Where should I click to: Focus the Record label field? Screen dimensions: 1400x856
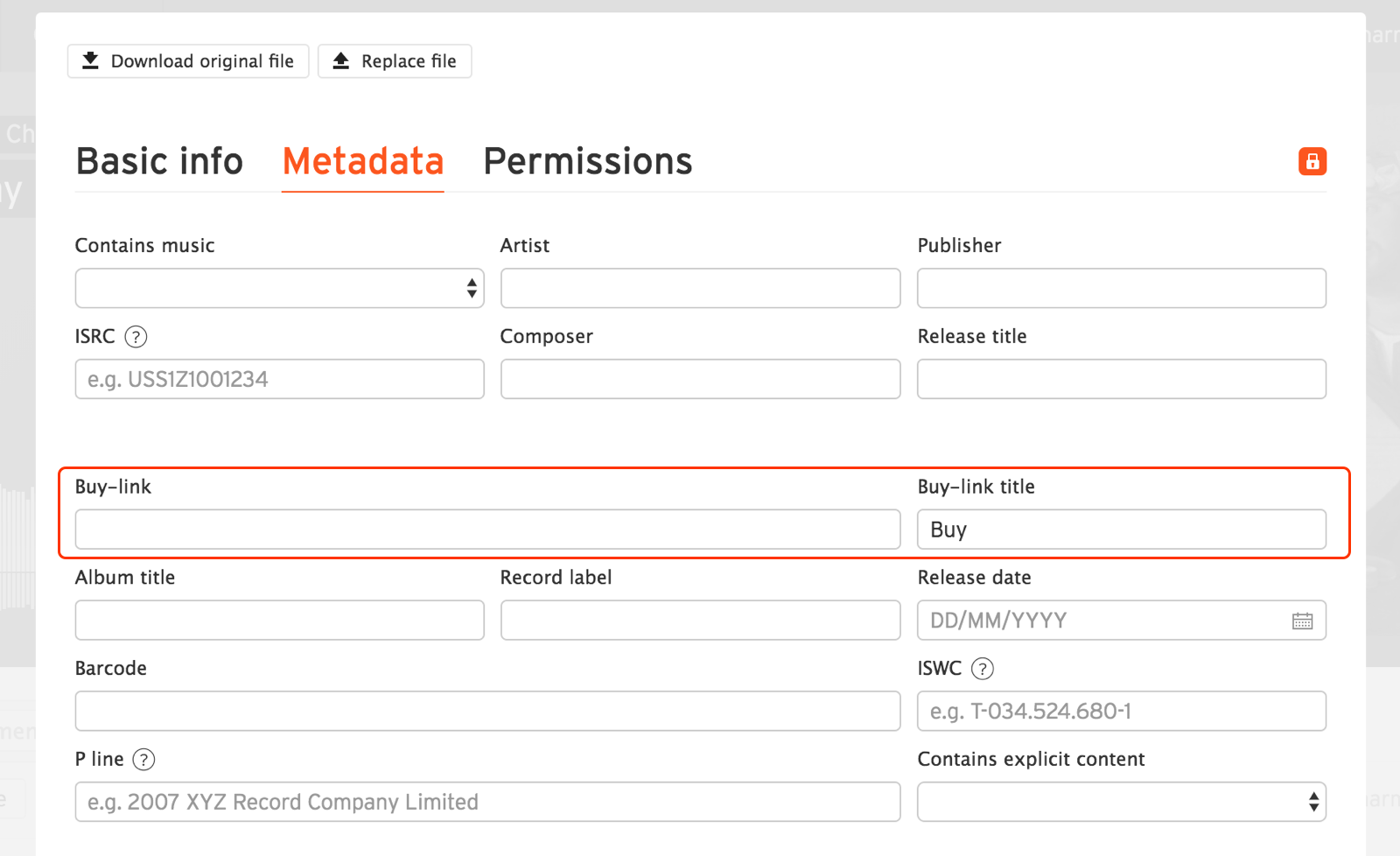[x=700, y=621]
